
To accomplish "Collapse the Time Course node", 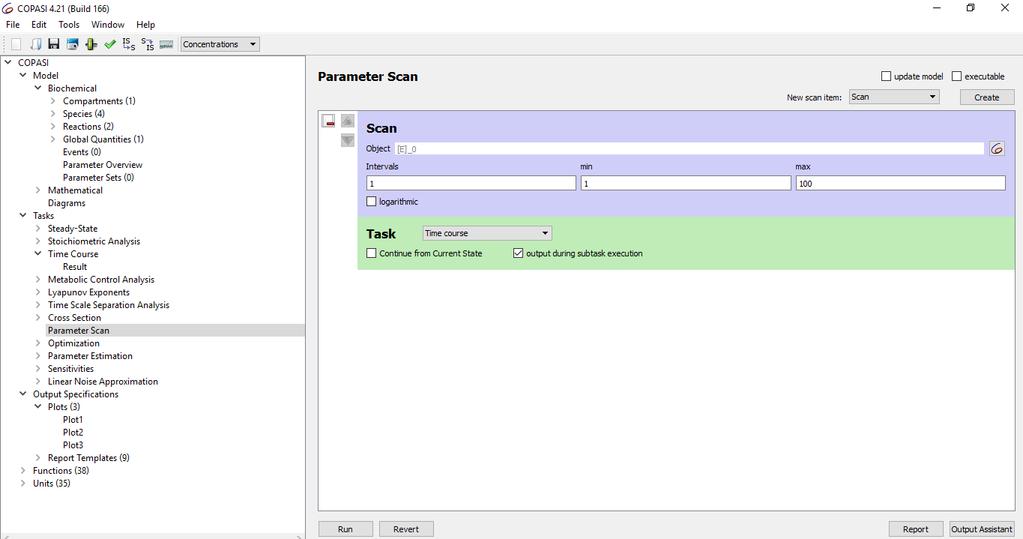I will pos(38,254).
